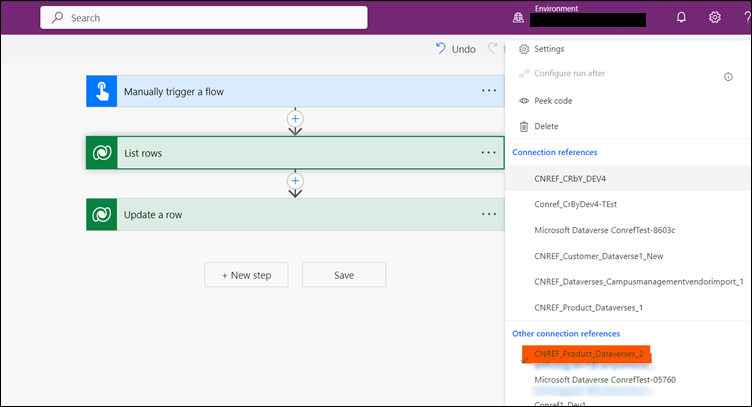Open ellipsis menu on Manually trigger a flow
The height and width of the screenshot is (407, 752).
[x=489, y=92]
